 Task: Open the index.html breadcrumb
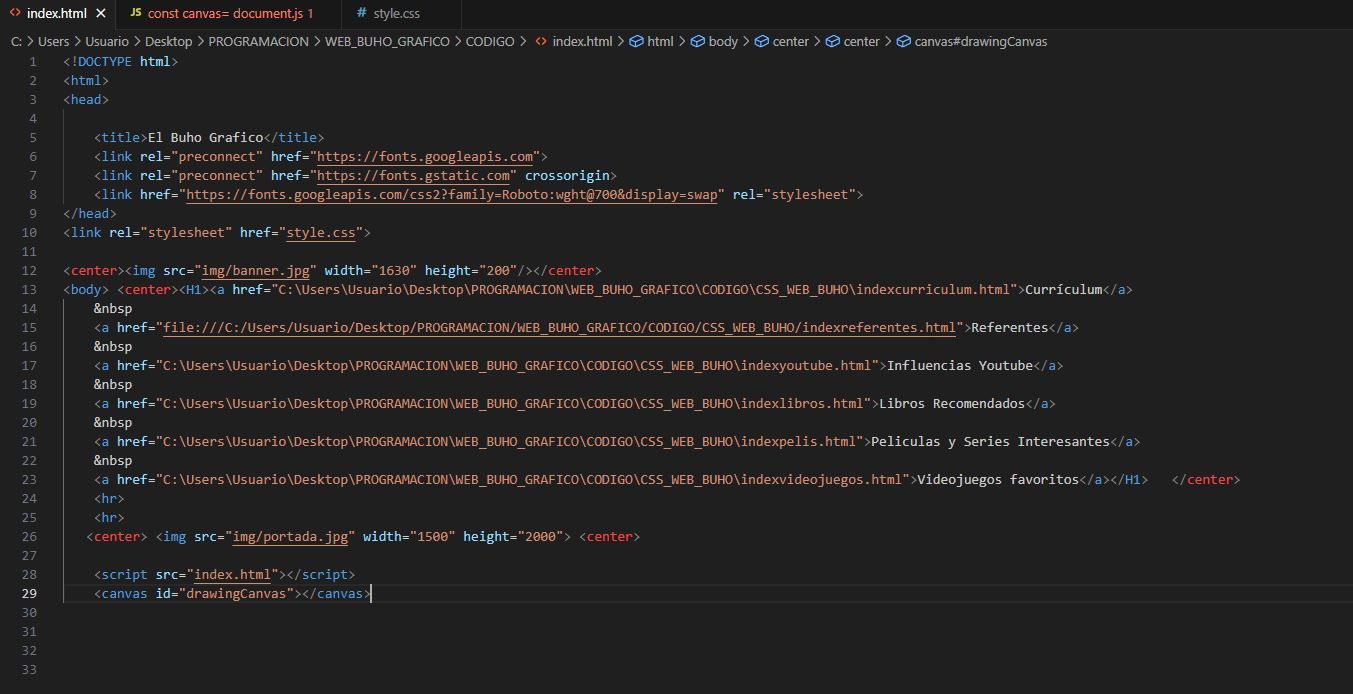[x=582, y=41]
